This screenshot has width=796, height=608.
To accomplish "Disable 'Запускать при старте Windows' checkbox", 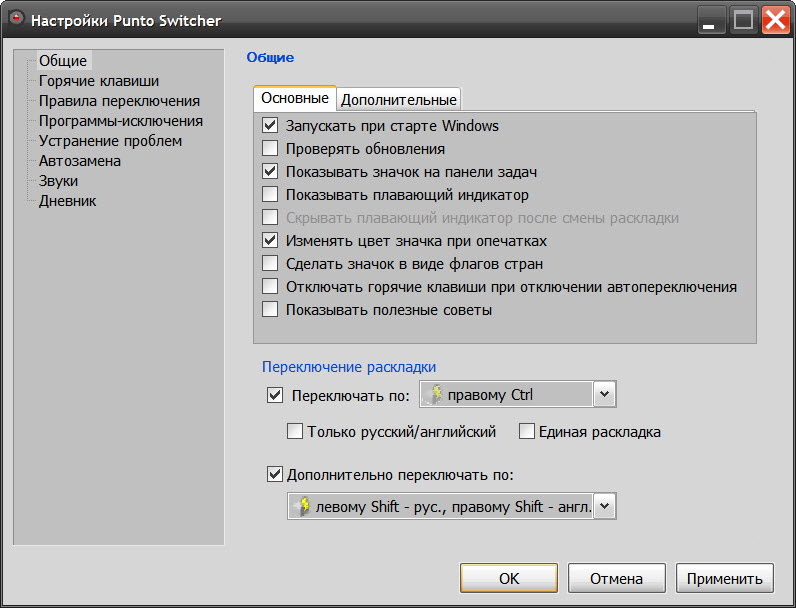I will point(269,126).
